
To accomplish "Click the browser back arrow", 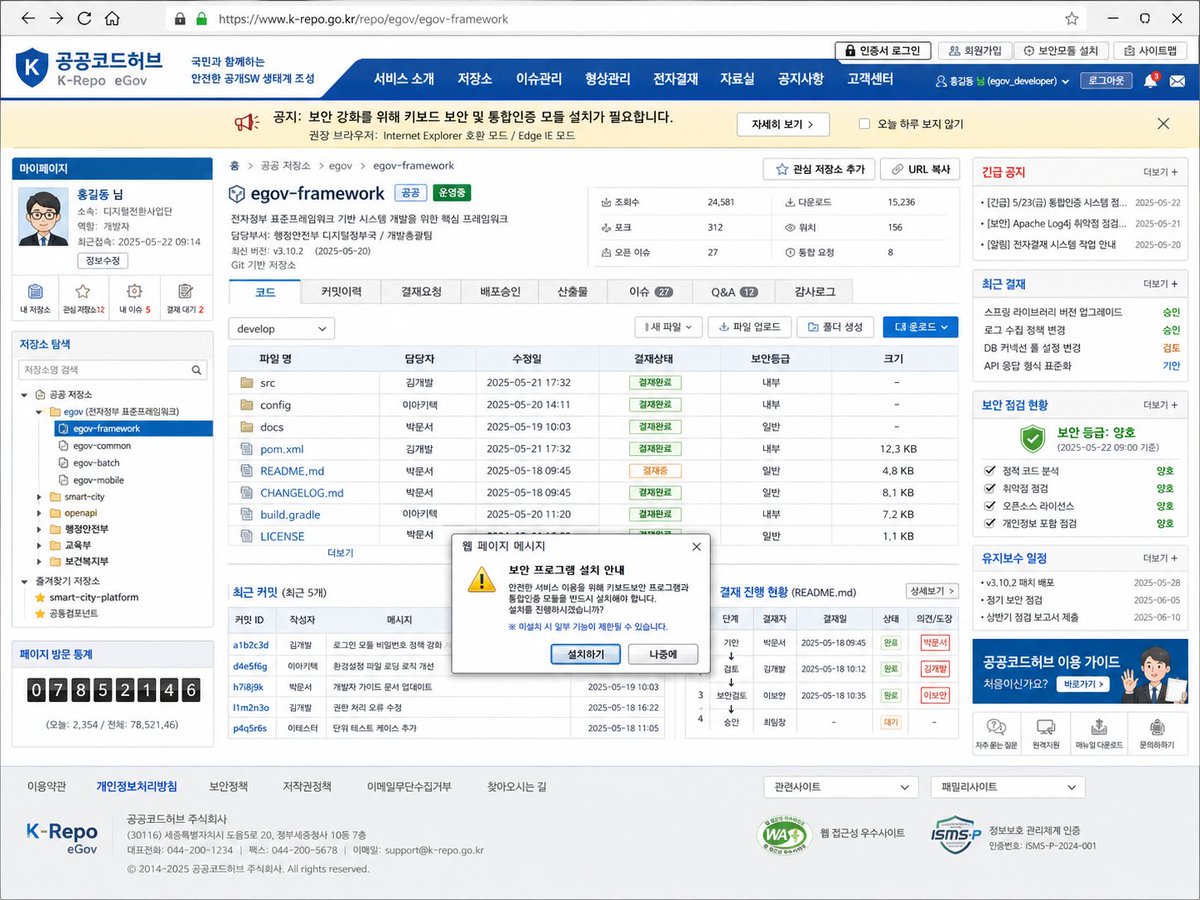I will [x=26, y=18].
